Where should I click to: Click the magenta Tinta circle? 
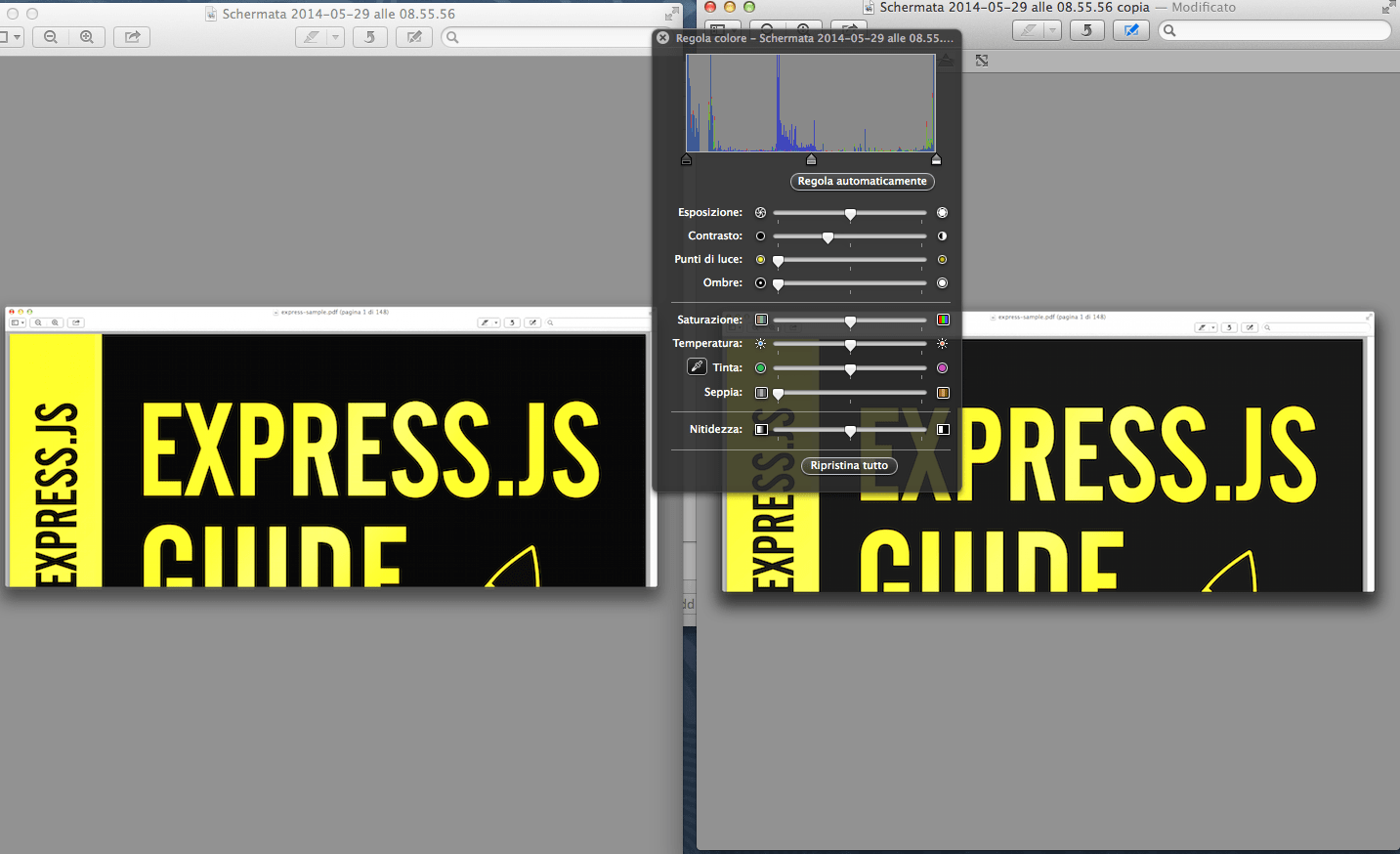[x=942, y=367]
